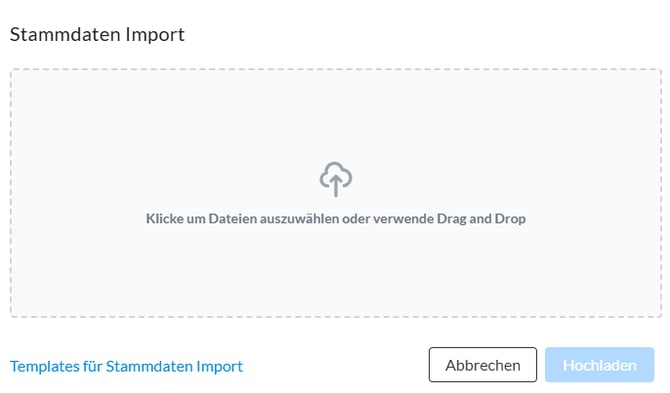Open file picker from the upload area

click(x=336, y=193)
